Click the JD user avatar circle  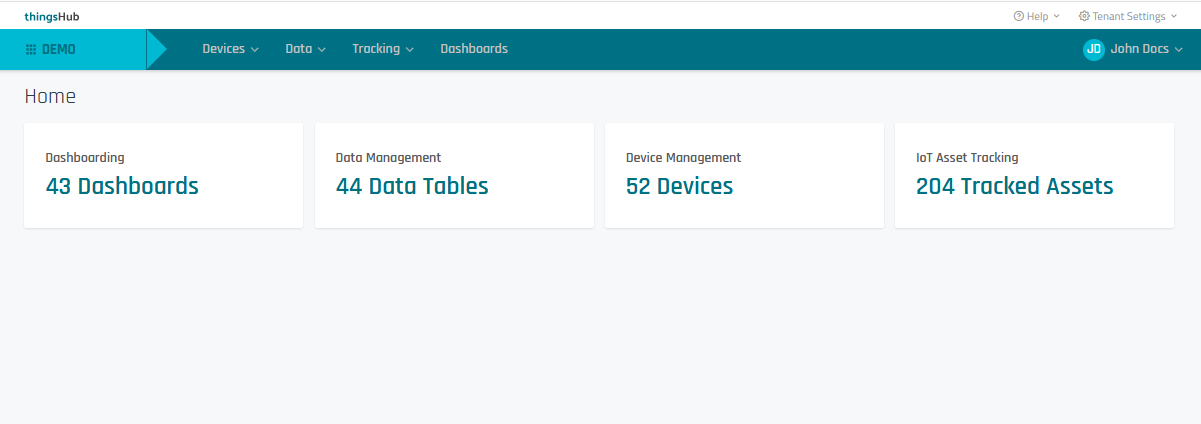(x=1093, y=49)
